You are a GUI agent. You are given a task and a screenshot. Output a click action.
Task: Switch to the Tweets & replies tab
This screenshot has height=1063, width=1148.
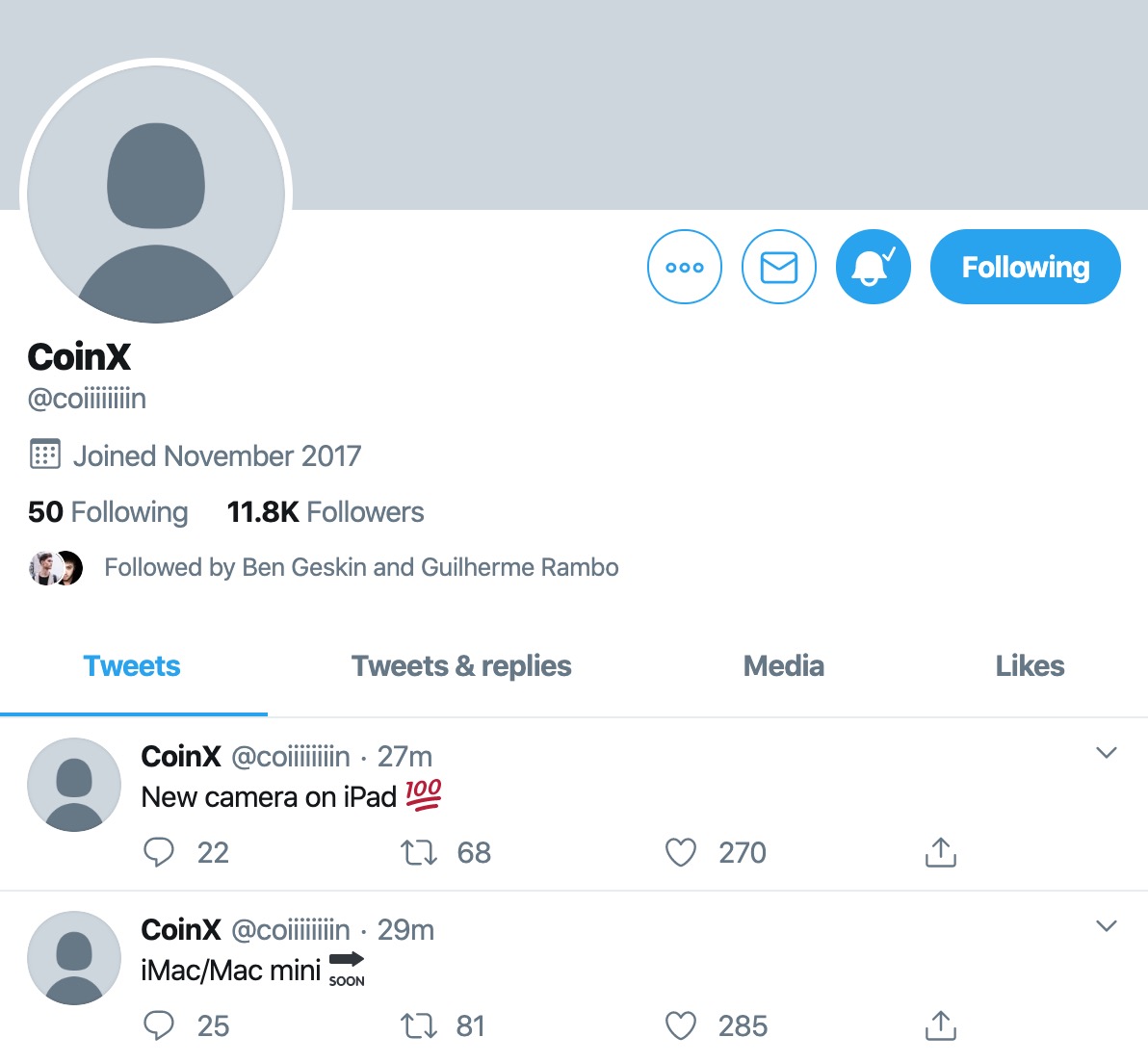pos(461,666)
